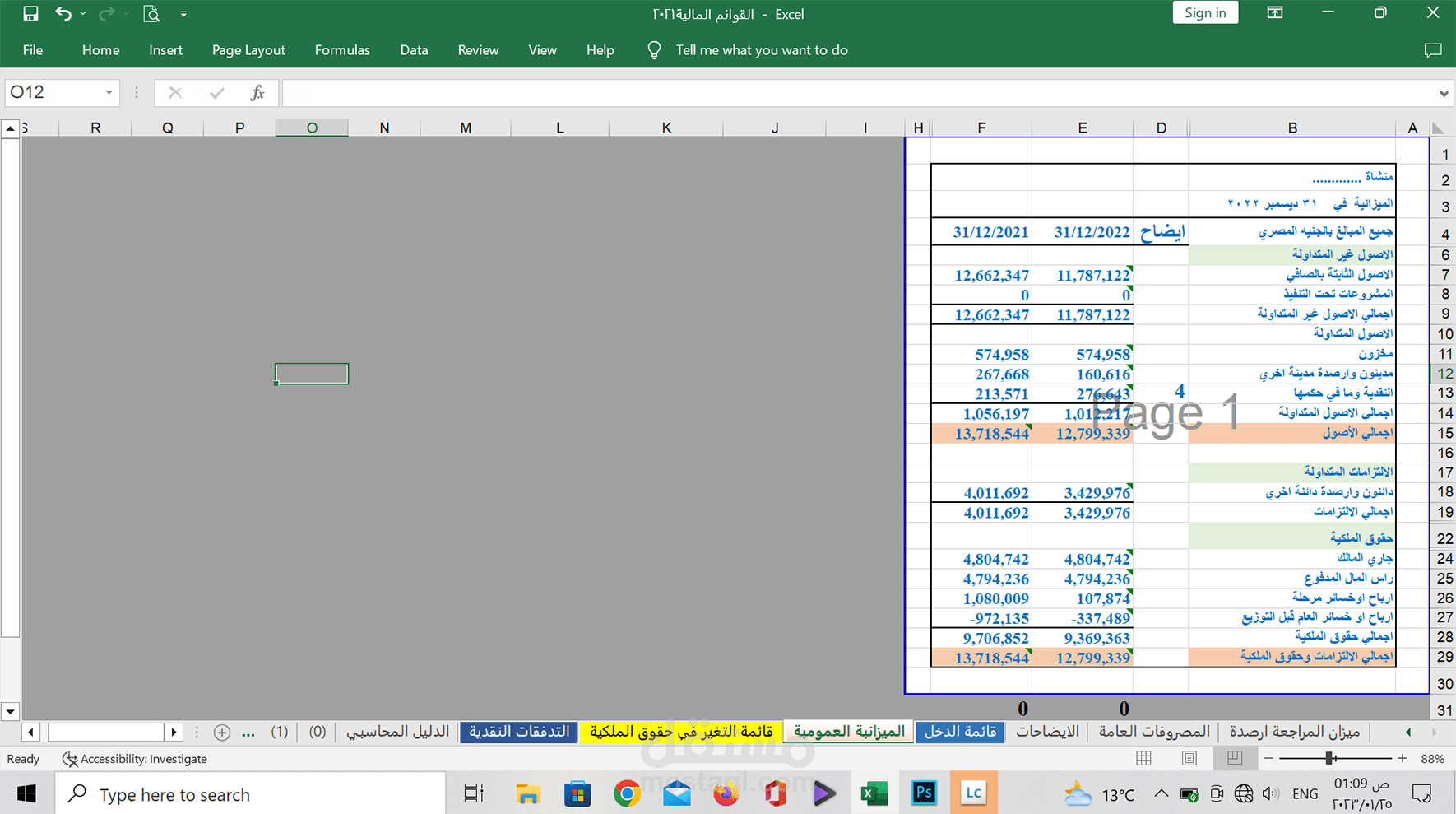Open the Formulas ribbon tab
This screenshot has height=814, width=1456.
pyautogui.click(x=342, y=50)
